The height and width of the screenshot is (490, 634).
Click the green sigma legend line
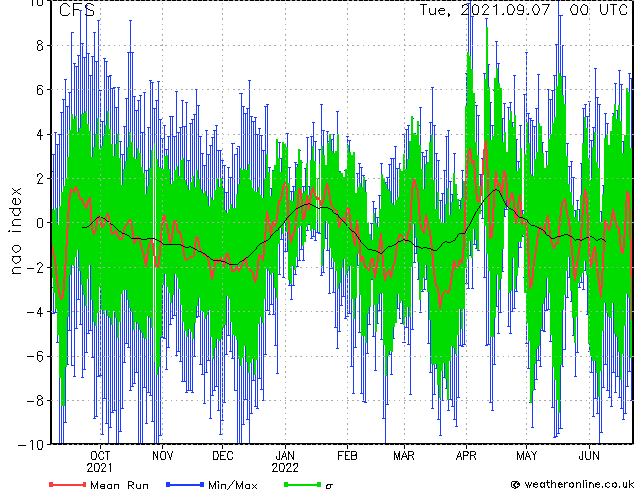302,484
